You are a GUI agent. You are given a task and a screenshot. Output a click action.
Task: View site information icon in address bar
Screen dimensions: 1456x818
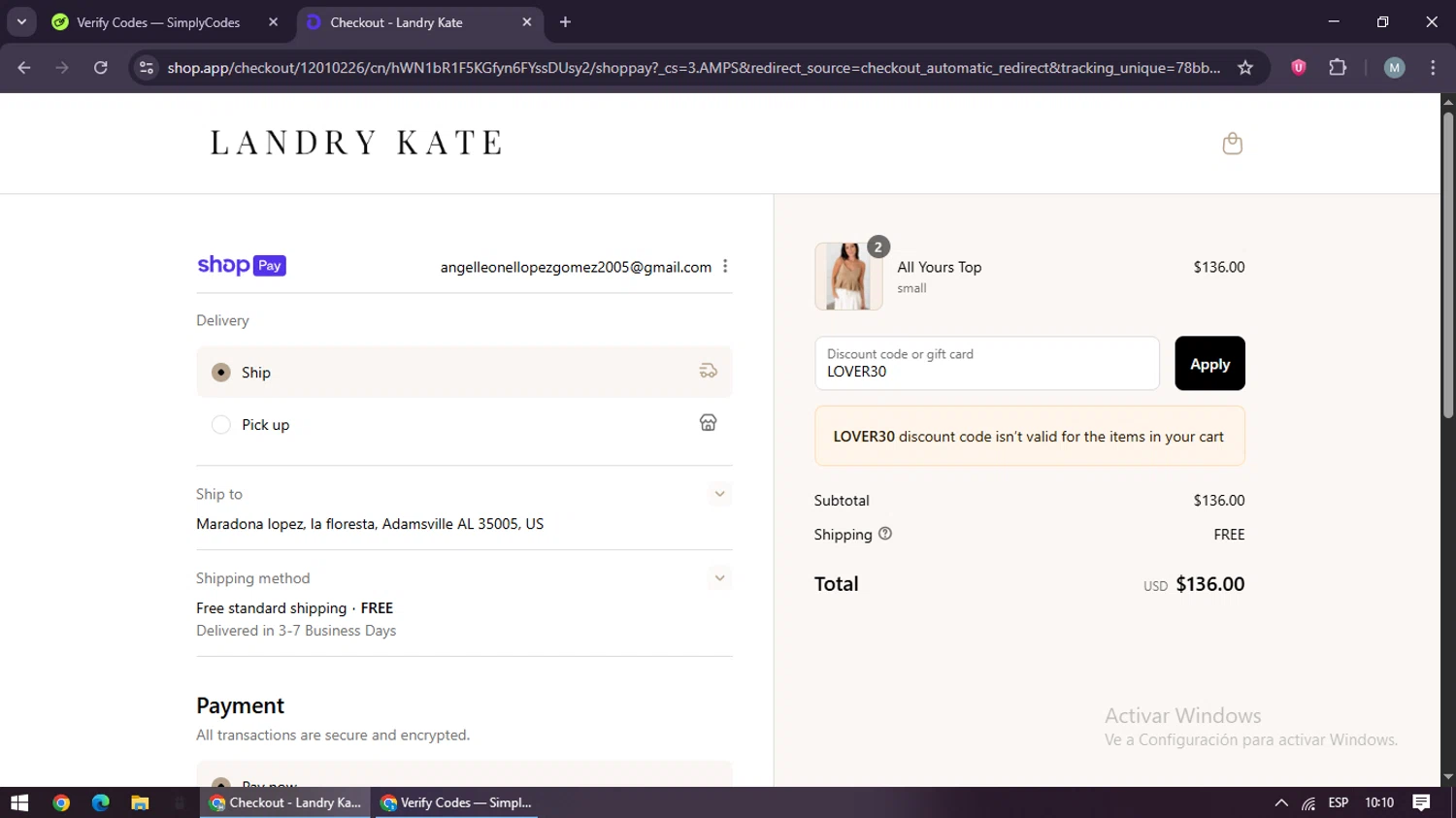[x=147, y=68]
